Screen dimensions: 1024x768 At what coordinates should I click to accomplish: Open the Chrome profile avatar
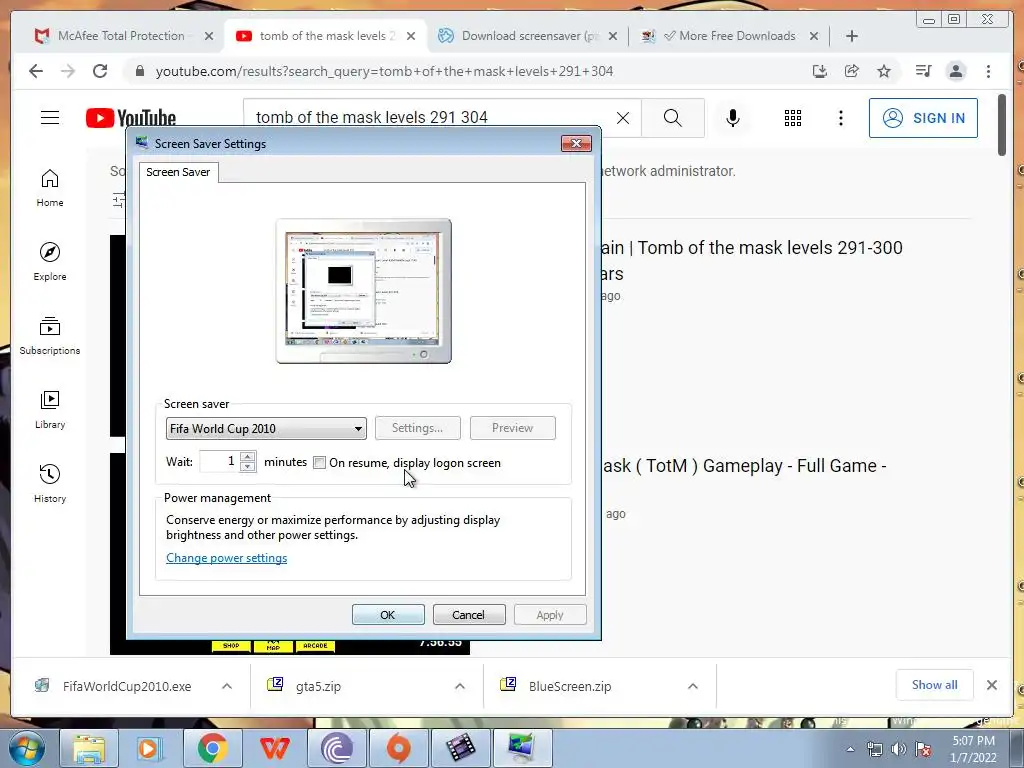tap(956, 71)
